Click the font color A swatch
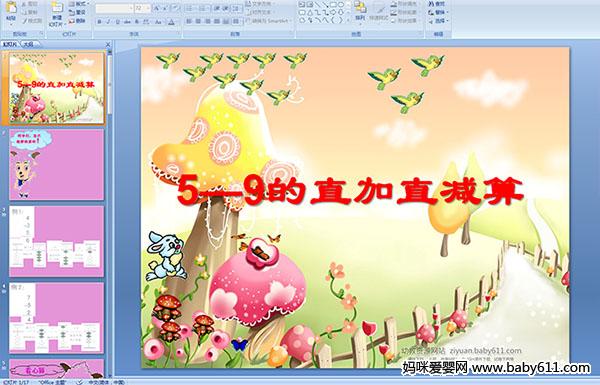 (171, 22)
